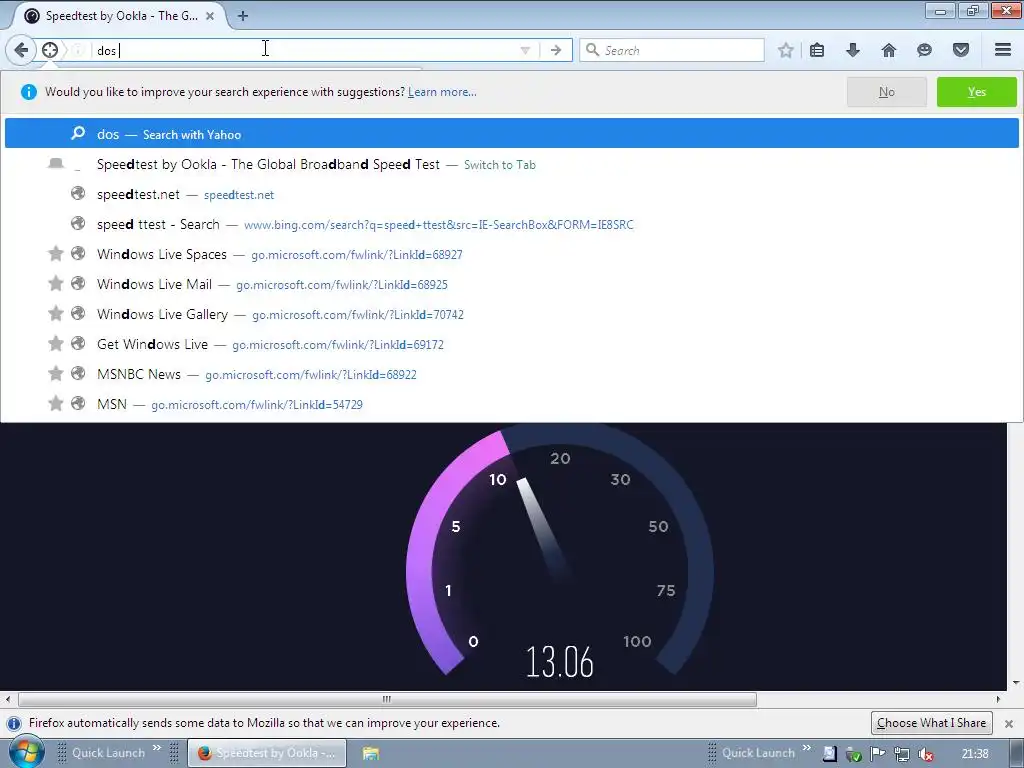Image resolution: width=1024 pixels, height=768 pixels.
Task: Click the info icon in suggestions prompt
Action: 29,92
